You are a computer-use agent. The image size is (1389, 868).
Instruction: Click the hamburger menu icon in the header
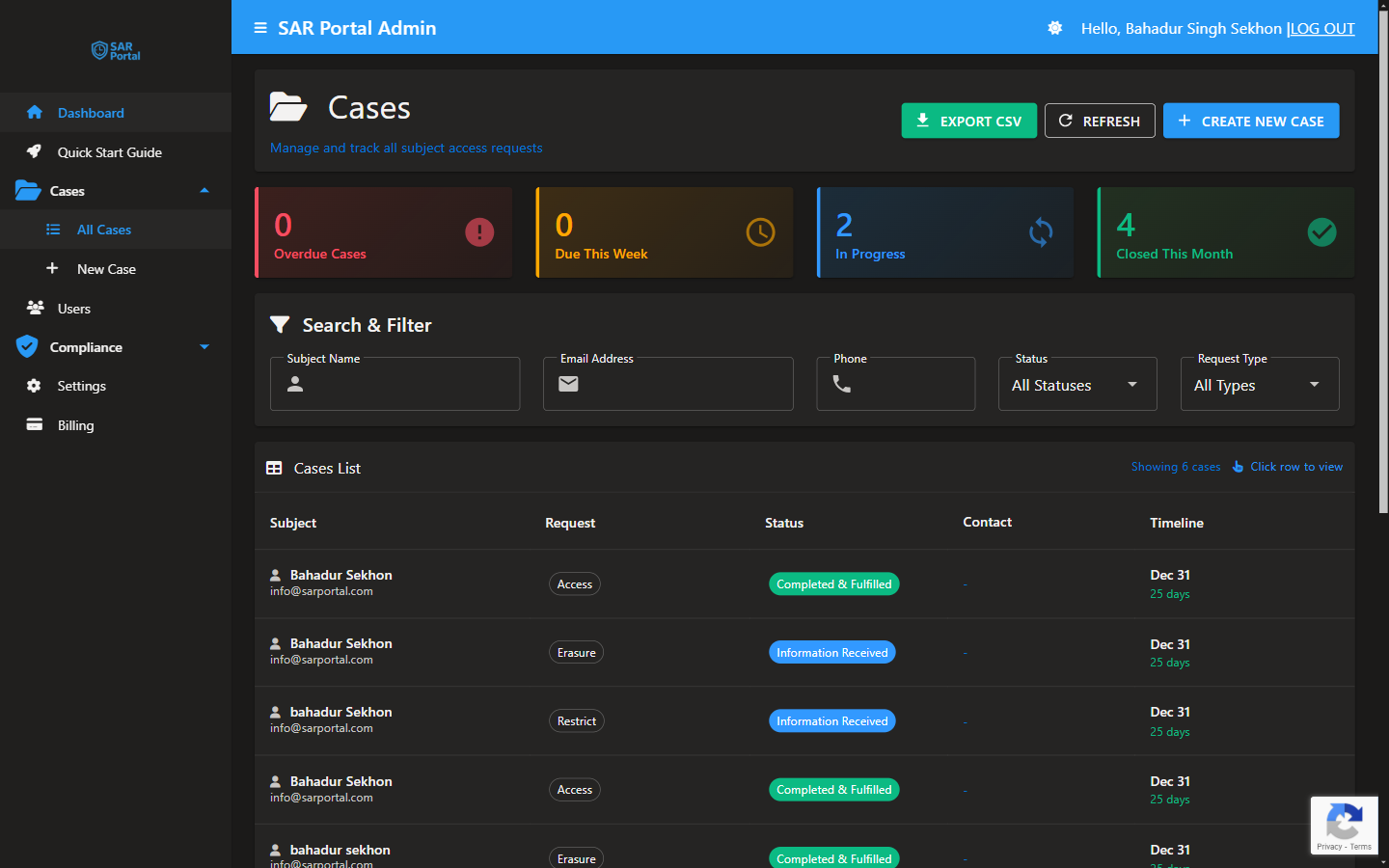point(259,28)
